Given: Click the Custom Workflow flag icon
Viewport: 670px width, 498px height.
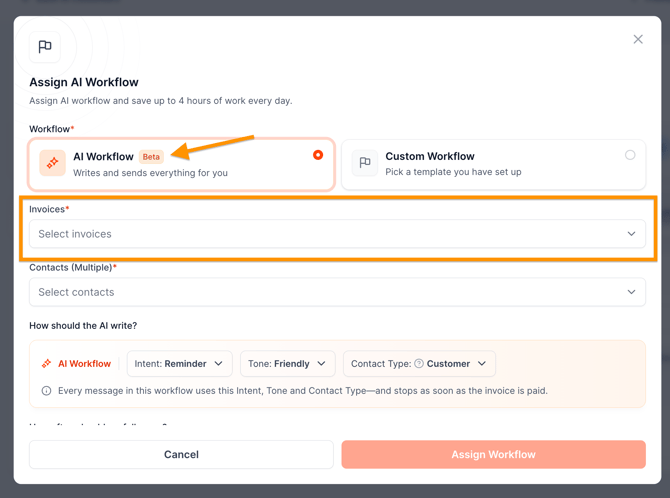Looking at the screenshot, I should 365,163.
